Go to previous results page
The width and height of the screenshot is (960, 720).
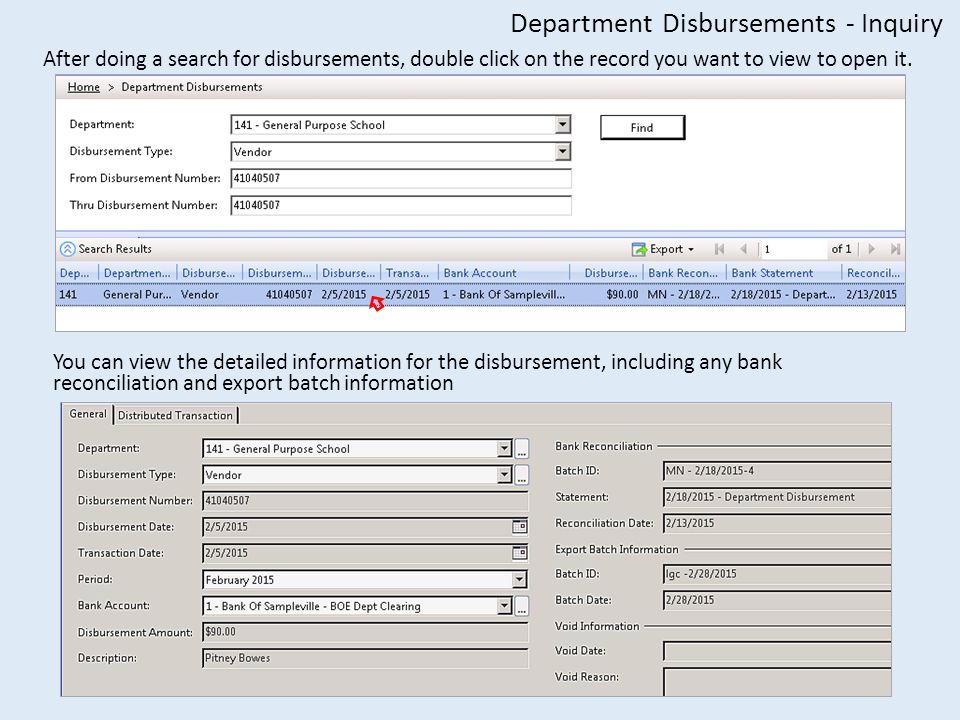click(x=744, y=249)
